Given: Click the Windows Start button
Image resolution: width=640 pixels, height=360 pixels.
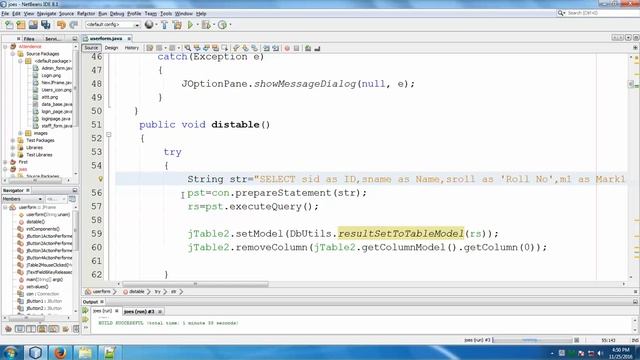Looking at the screenshot, I should pos(10,352).
